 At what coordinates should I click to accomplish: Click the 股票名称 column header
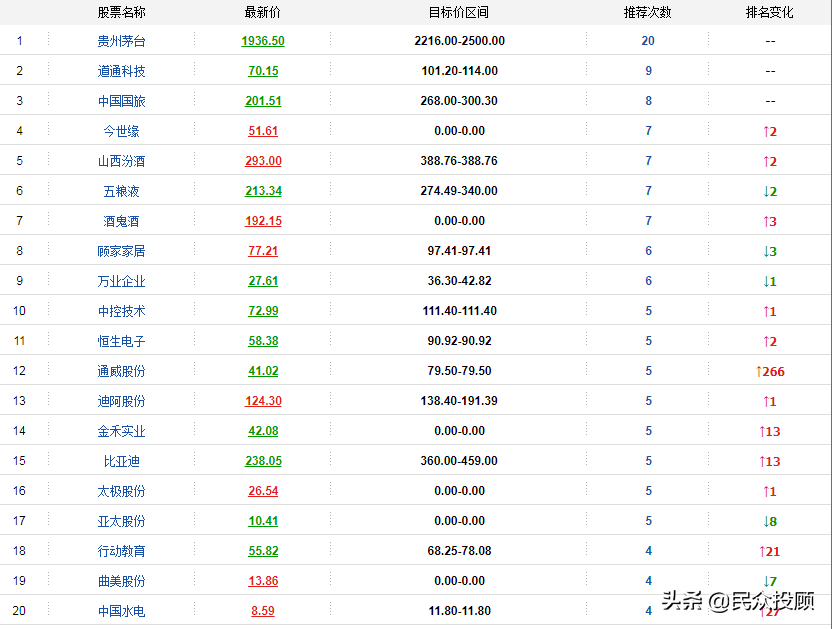tap(122, 12)
